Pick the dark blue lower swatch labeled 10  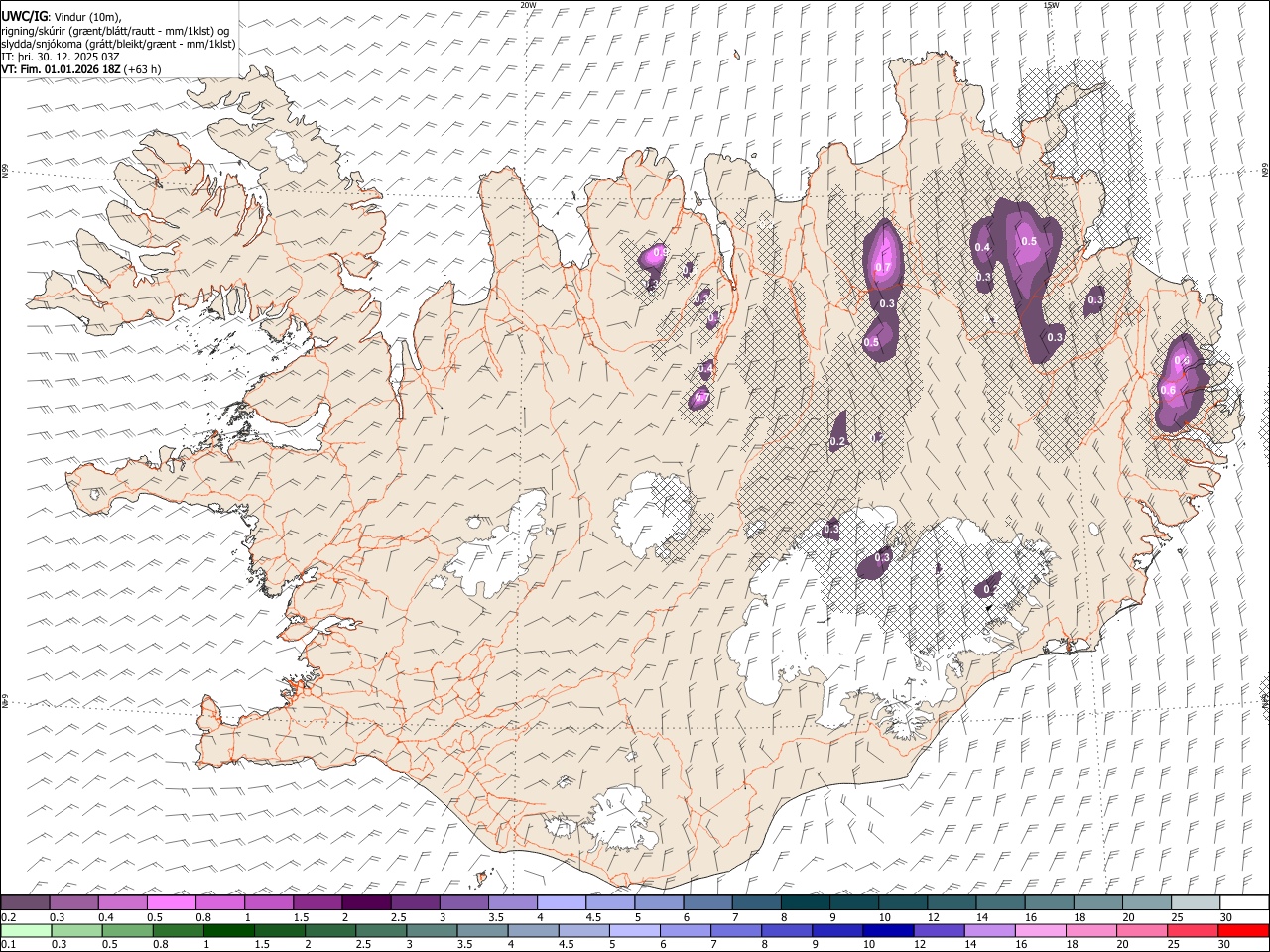pyautogui.click(x=889, y=930)
